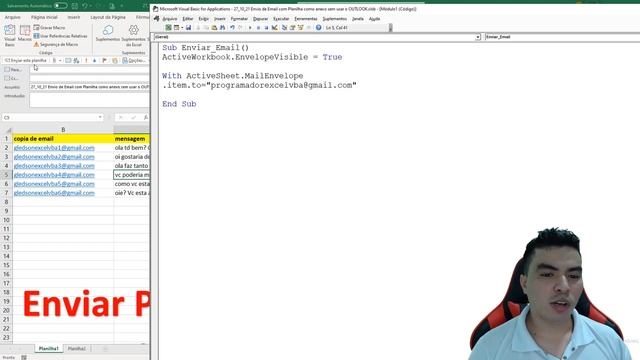
Task: Switch to Página Inicial ribbon tab
Action: pyautogui.click(x=44, y=17)
